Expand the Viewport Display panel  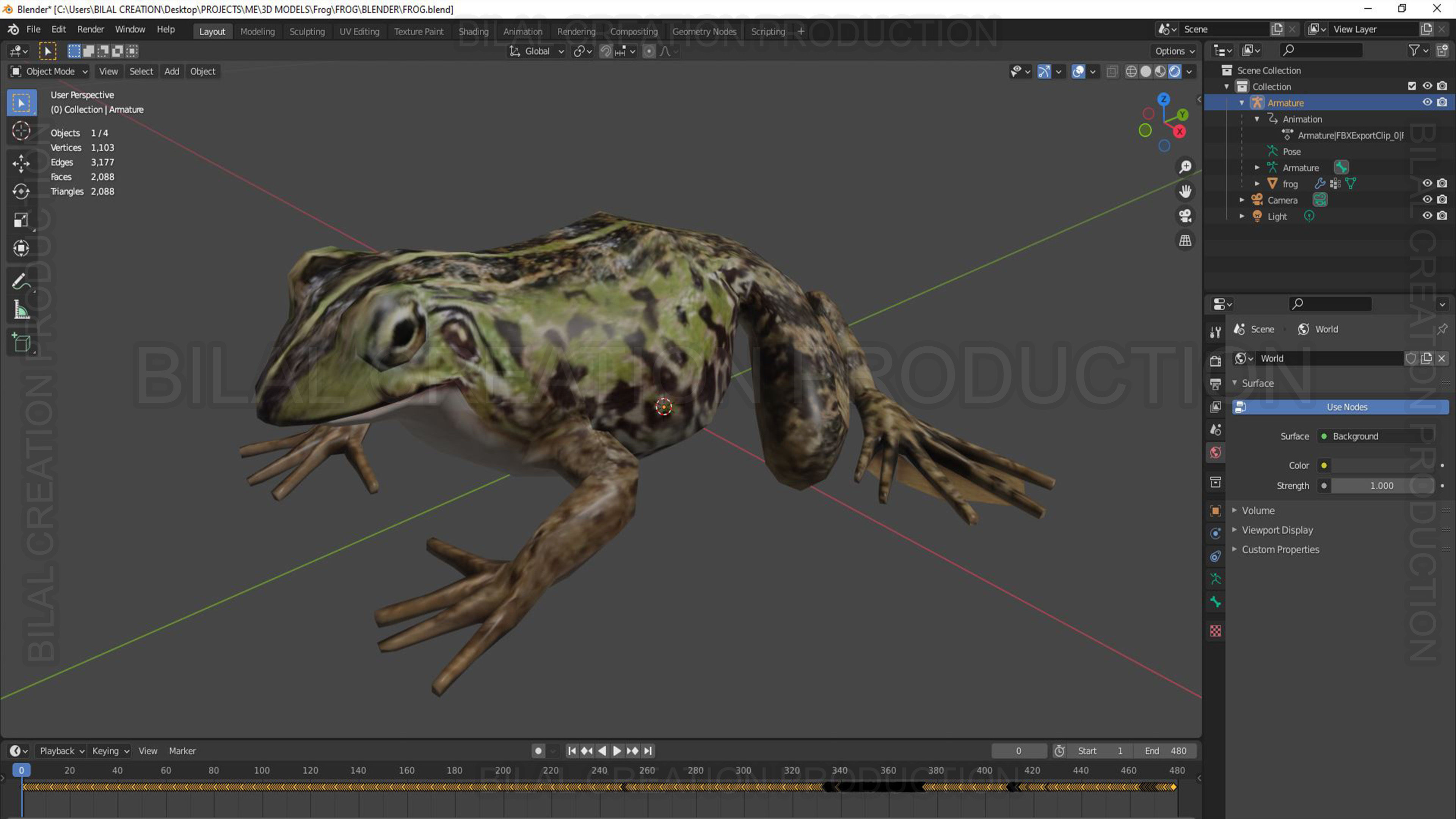click(1277, 530)
